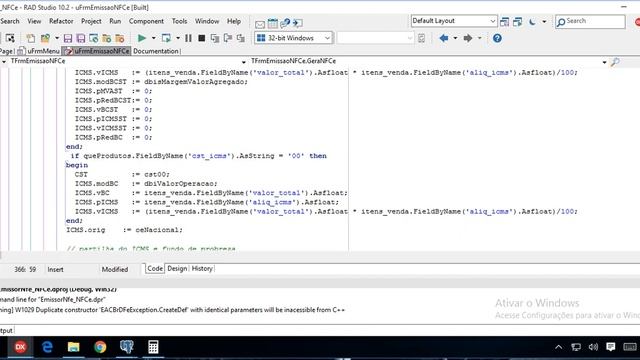Open the Refactor menu
This screenshot has height=360, width=640.
tap(61, 21)
